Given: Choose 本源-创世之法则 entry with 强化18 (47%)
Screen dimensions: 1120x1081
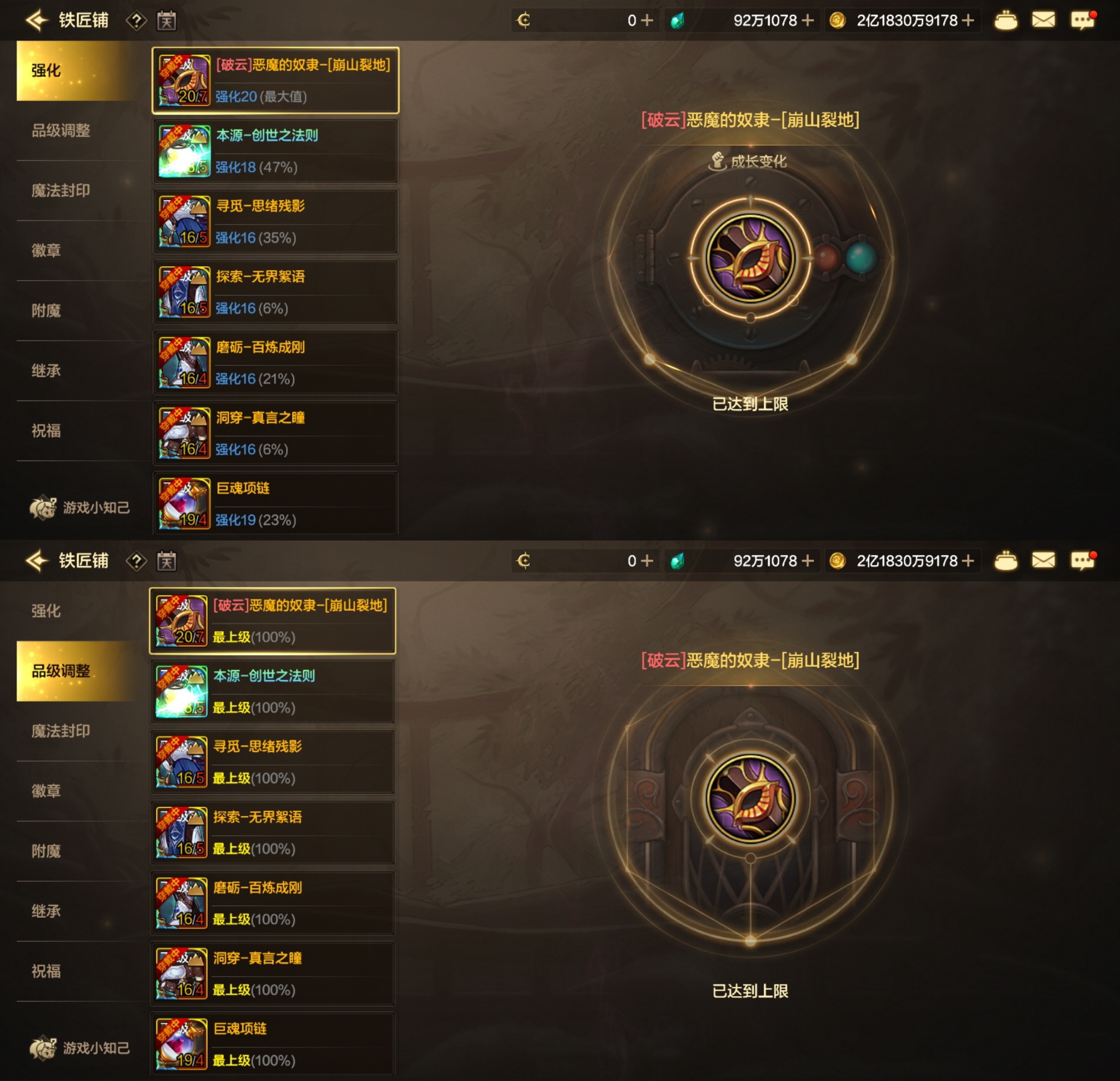Looking at the screenshot, I should click(x=276, y=151).
